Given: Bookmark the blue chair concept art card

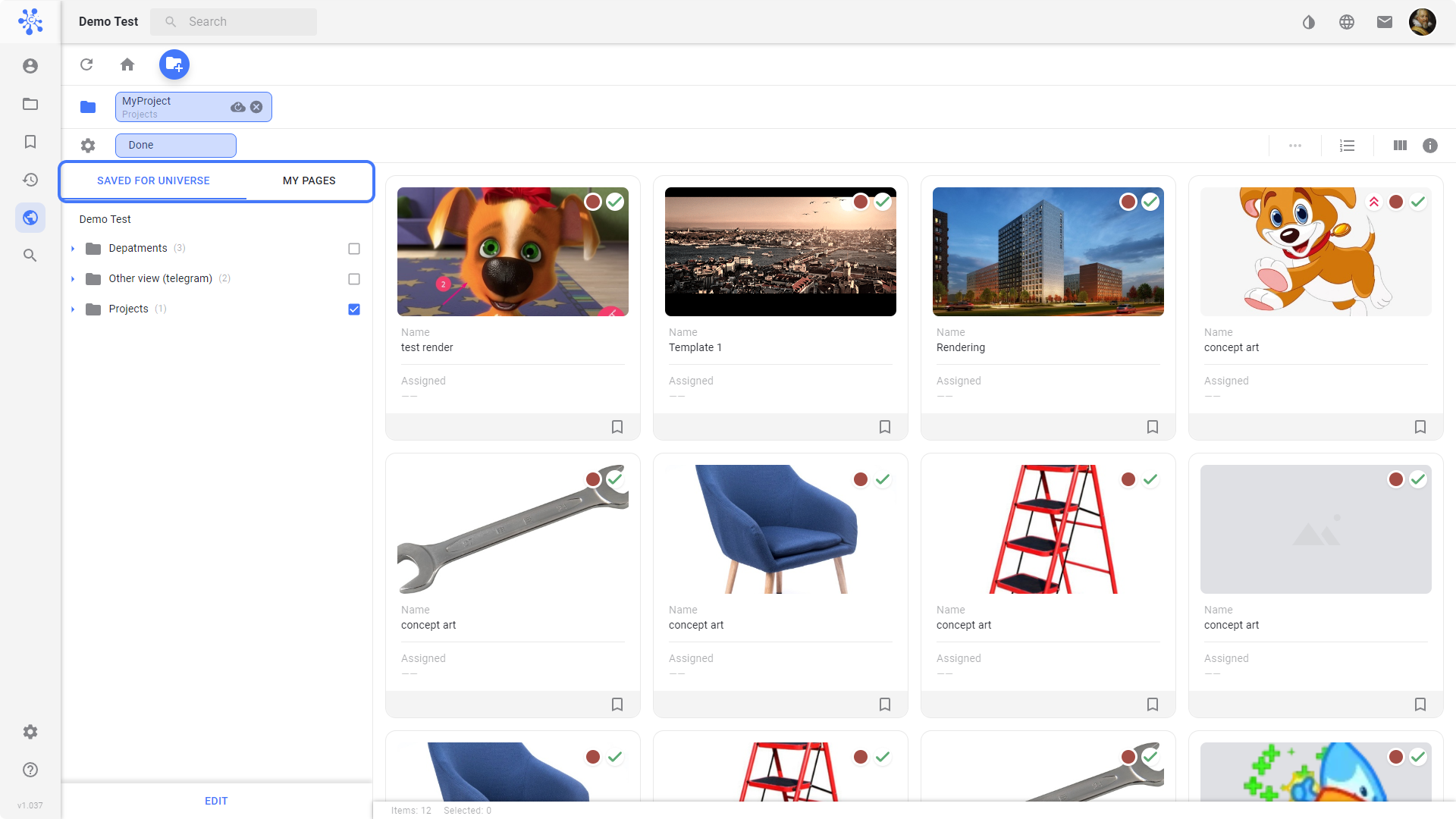Looking at the screenshot, I should (885, 704).
